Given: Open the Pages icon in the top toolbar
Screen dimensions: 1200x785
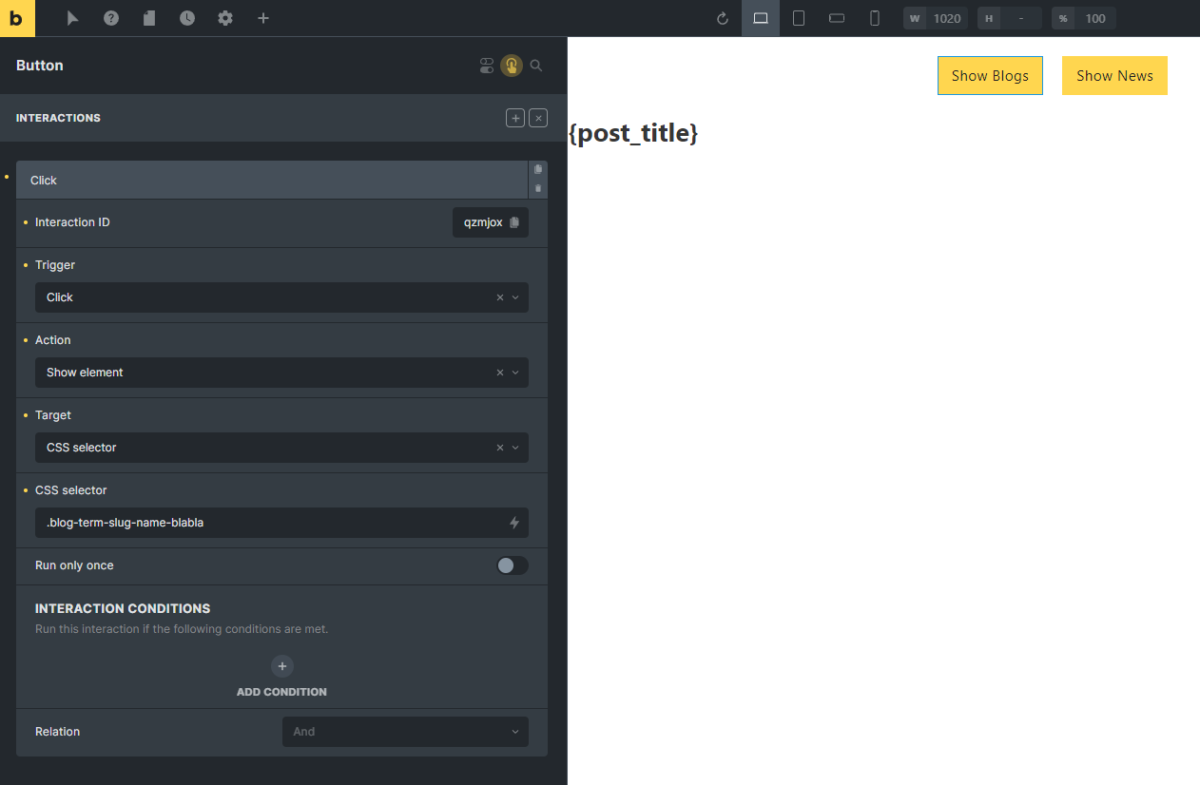Looking at the screenshot, I should coord(149,18).
